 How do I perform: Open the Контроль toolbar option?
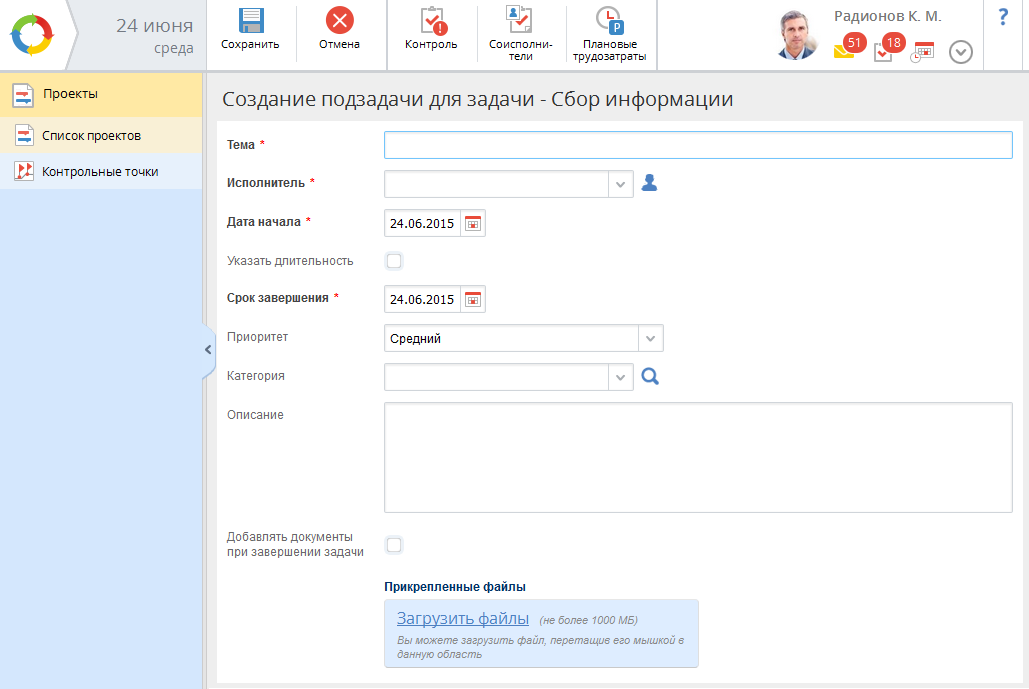point(431,21)
